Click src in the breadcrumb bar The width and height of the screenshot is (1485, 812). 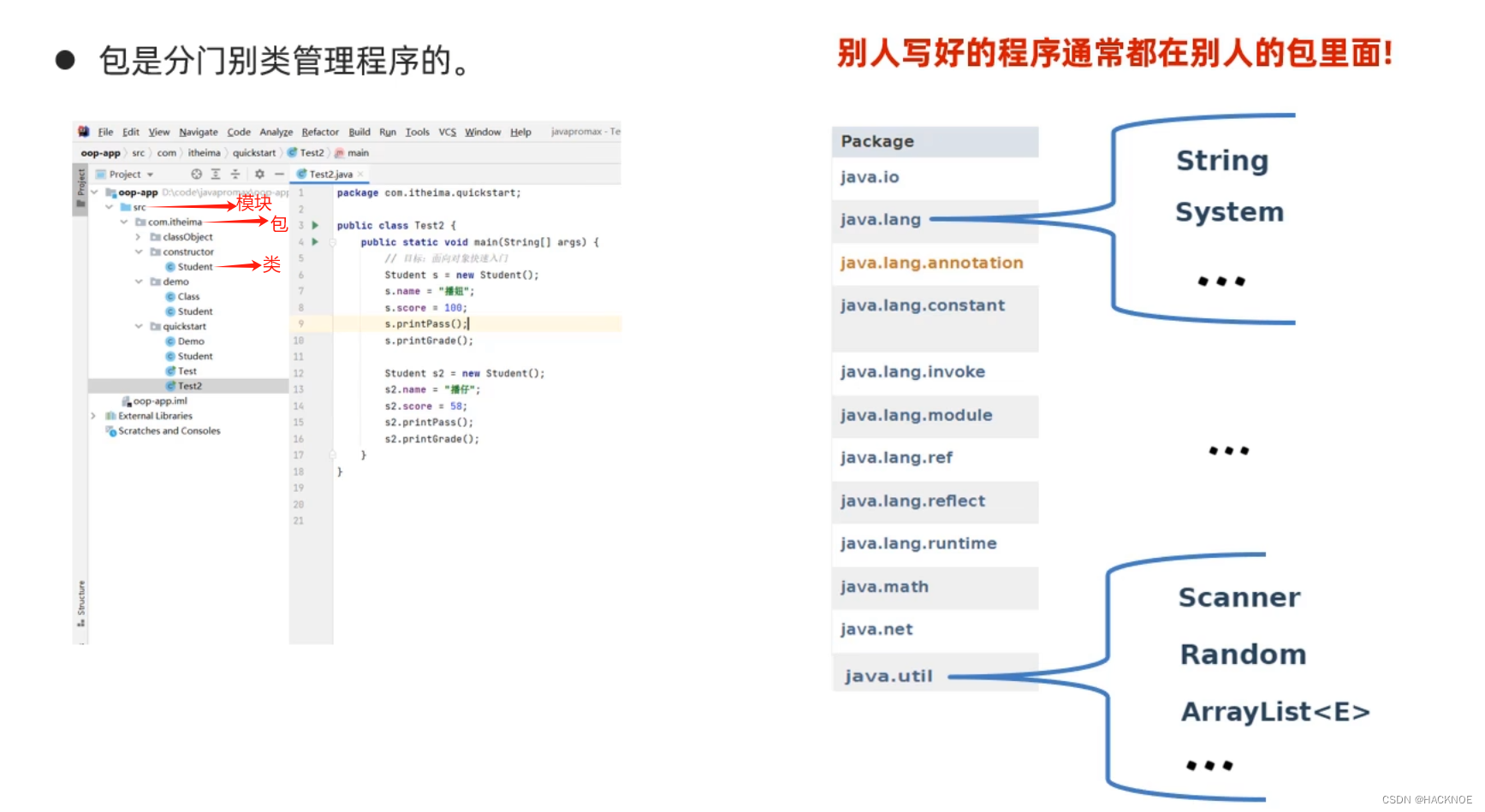[x=138, y=153]
